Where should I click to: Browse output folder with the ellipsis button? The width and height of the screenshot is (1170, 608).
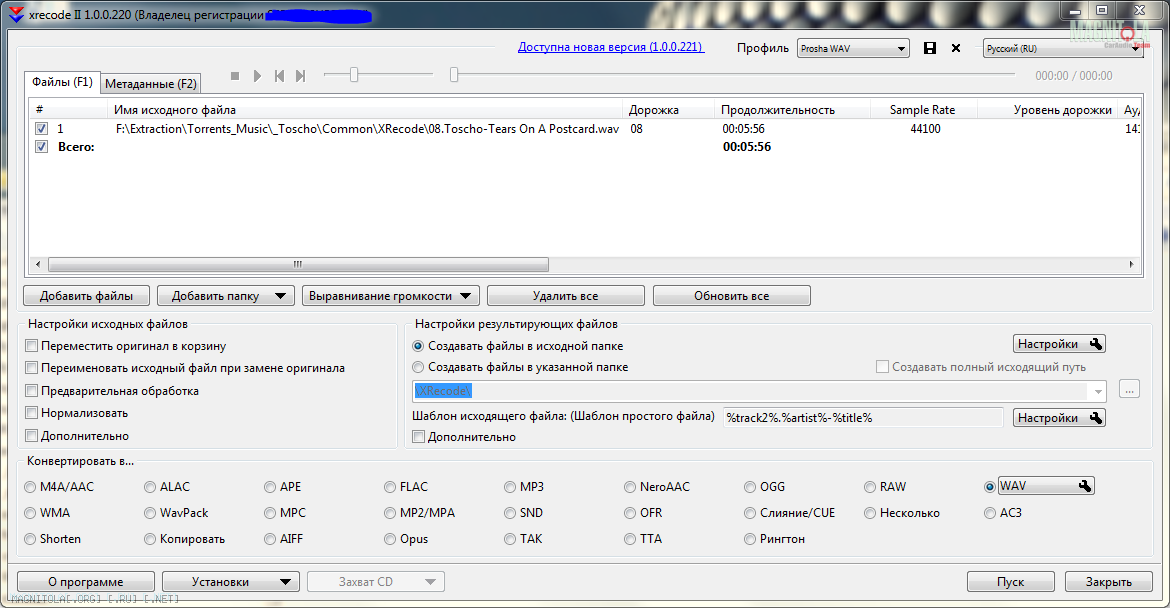[x=1130, y=390]
